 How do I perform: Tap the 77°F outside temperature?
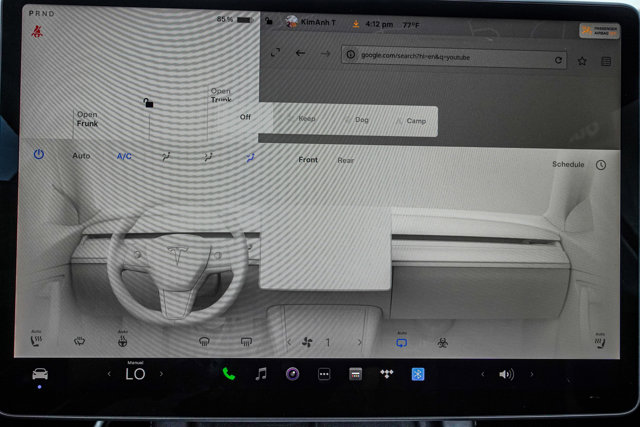[411, 25]
